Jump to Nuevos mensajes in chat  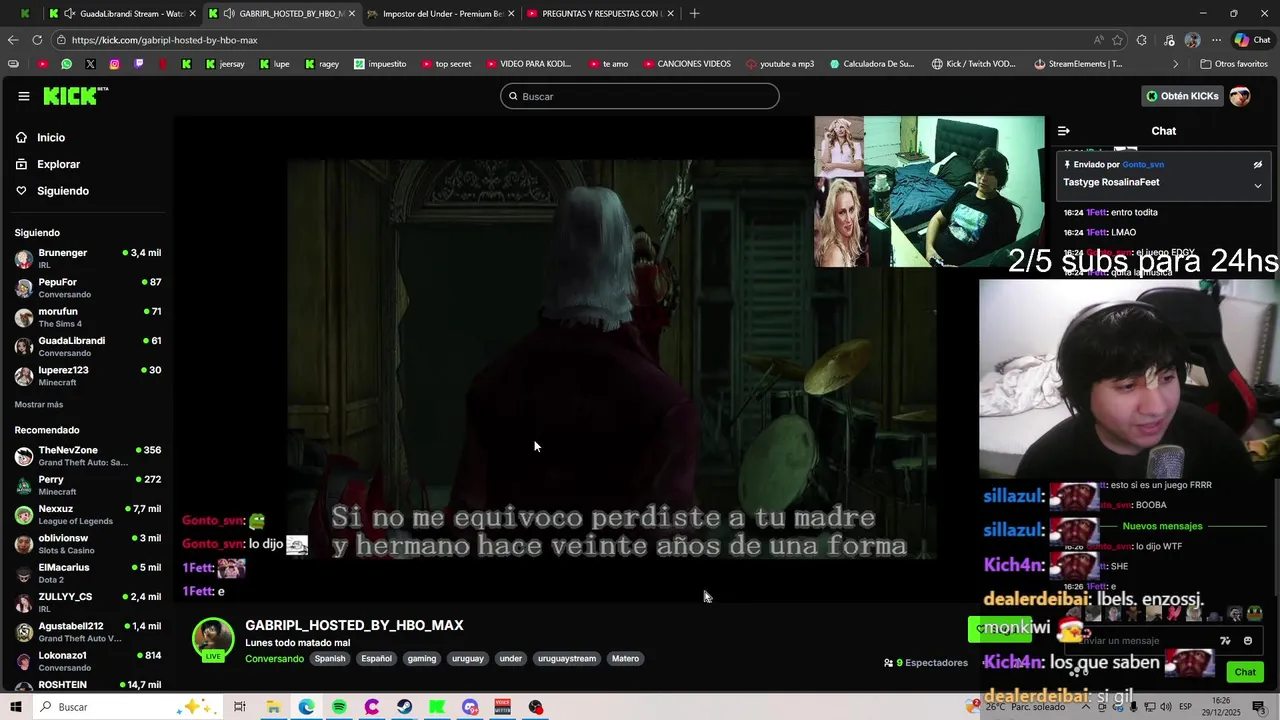click(1162, 526)
